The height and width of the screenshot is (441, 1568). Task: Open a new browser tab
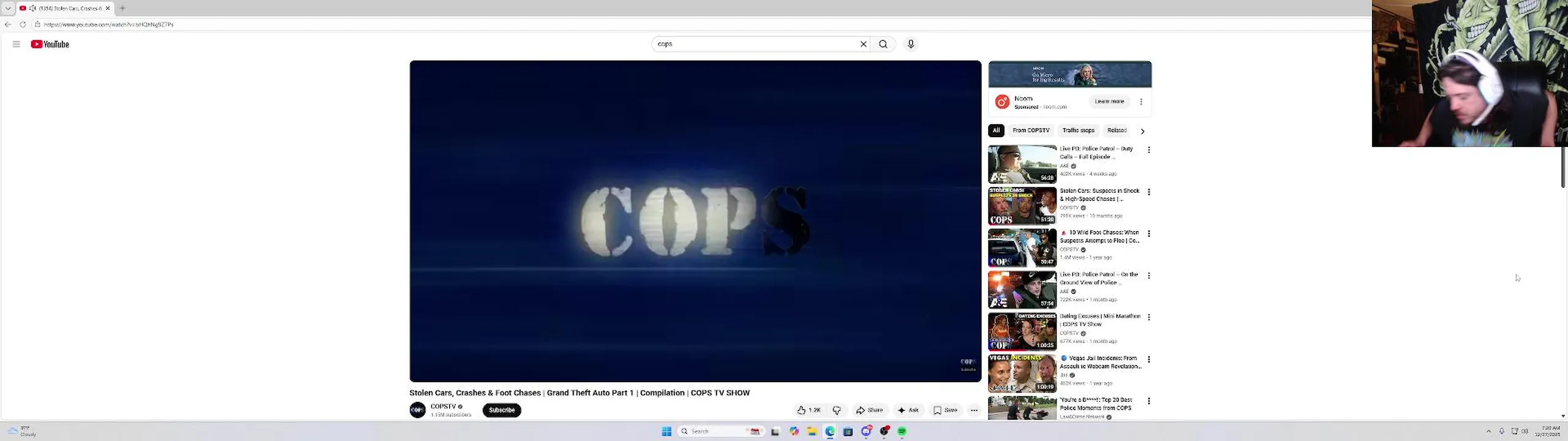pyautogui.click(x=123, y=8)
